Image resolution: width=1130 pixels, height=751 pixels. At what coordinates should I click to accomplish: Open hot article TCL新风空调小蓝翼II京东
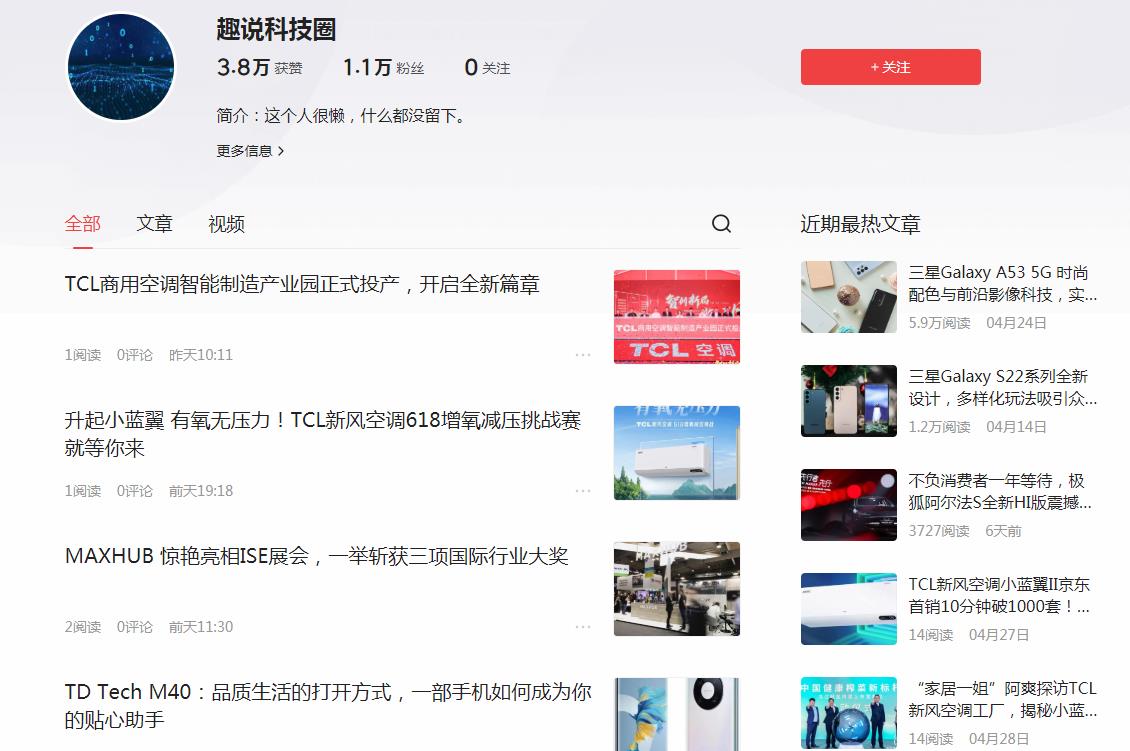[1000, 595]
